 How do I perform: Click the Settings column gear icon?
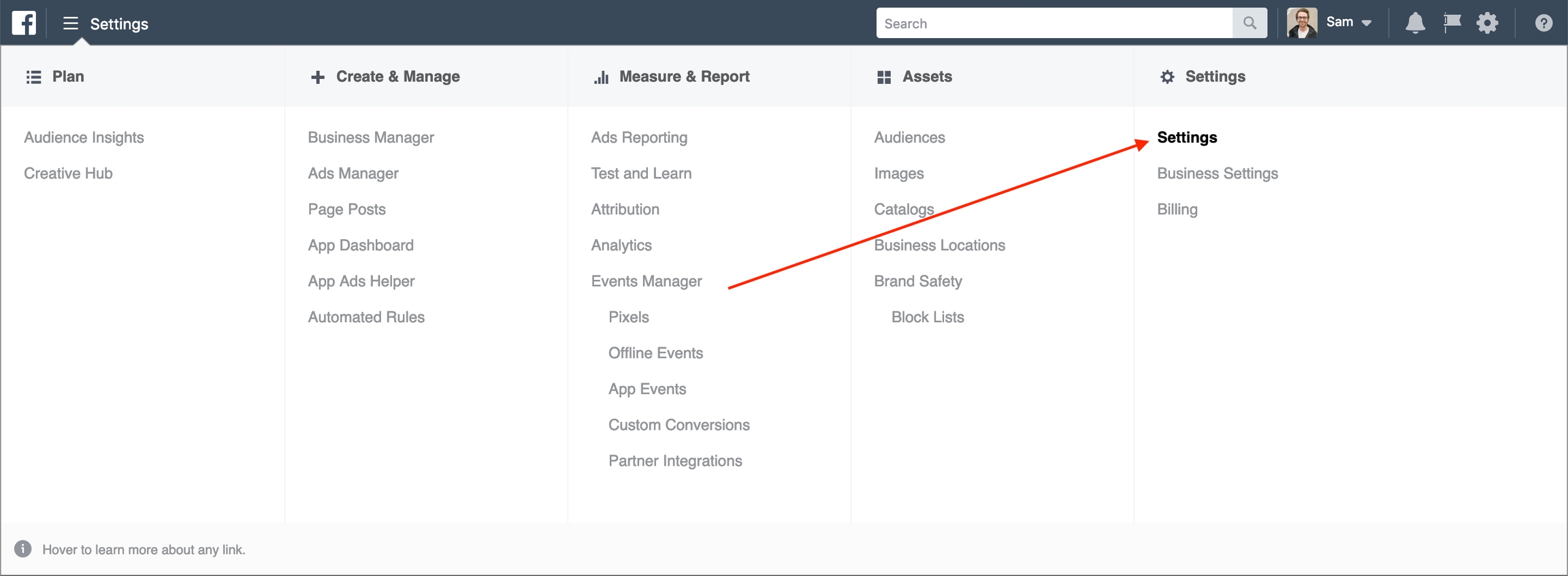(1167, 77)
